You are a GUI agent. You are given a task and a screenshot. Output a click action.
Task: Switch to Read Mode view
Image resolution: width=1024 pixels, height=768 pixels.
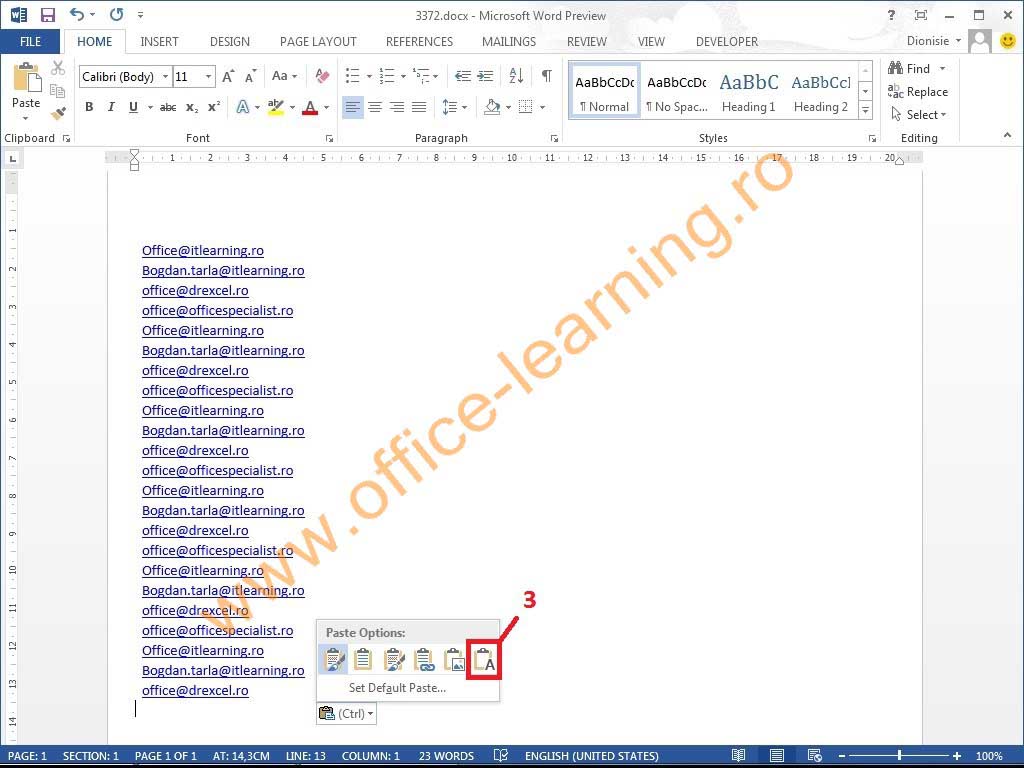coord(739,756)
